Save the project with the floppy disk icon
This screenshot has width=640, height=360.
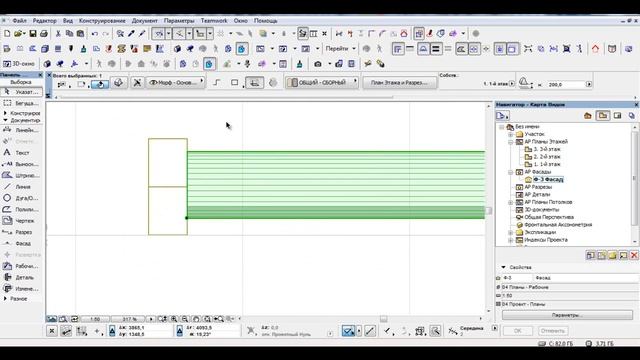pyautogui.click(x=33, y=34)
